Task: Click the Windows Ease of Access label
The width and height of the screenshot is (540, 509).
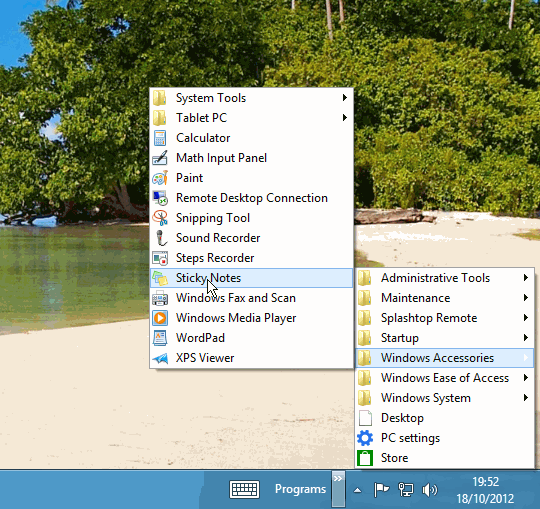Action: [445, 378]
